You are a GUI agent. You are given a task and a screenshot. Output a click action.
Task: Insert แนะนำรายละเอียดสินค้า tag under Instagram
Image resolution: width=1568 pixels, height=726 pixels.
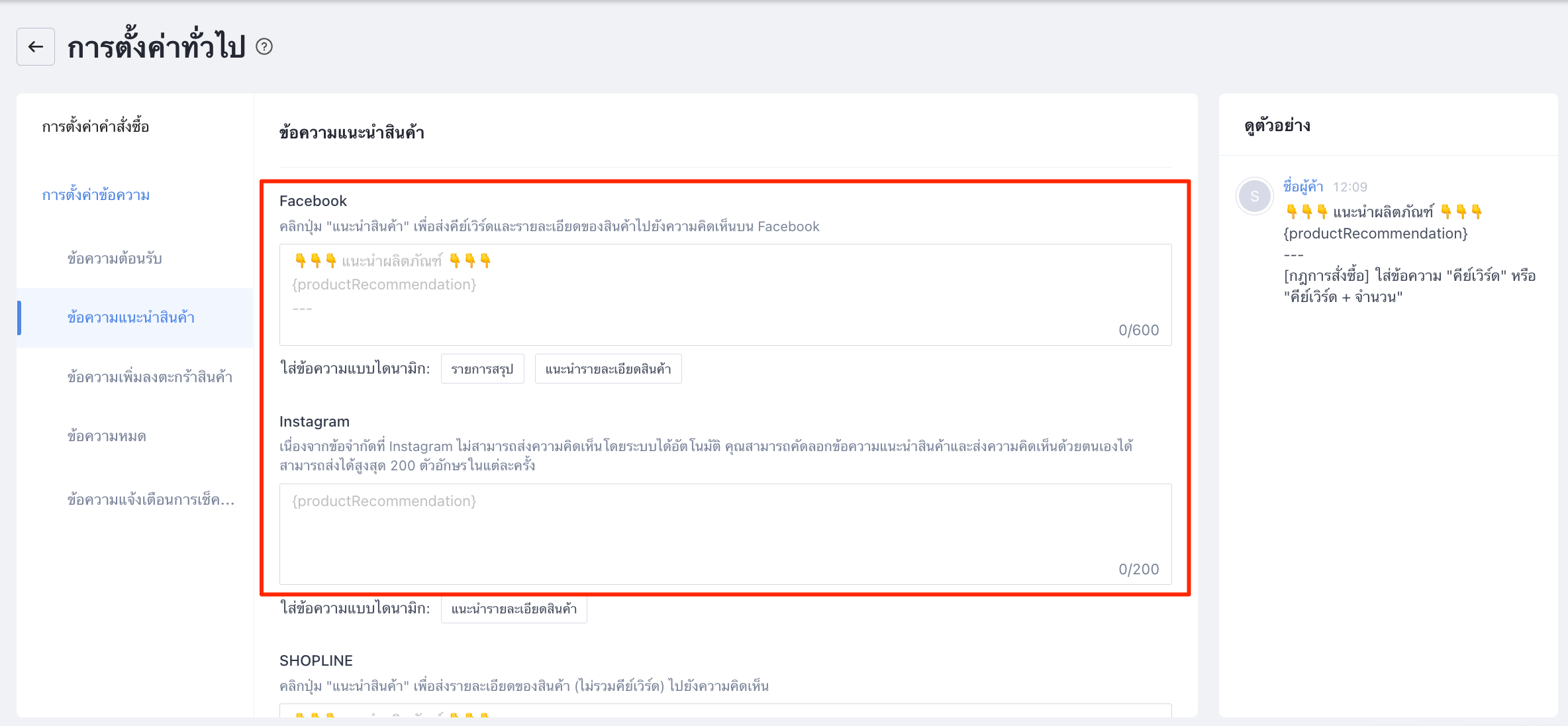[x=514, y=609]
